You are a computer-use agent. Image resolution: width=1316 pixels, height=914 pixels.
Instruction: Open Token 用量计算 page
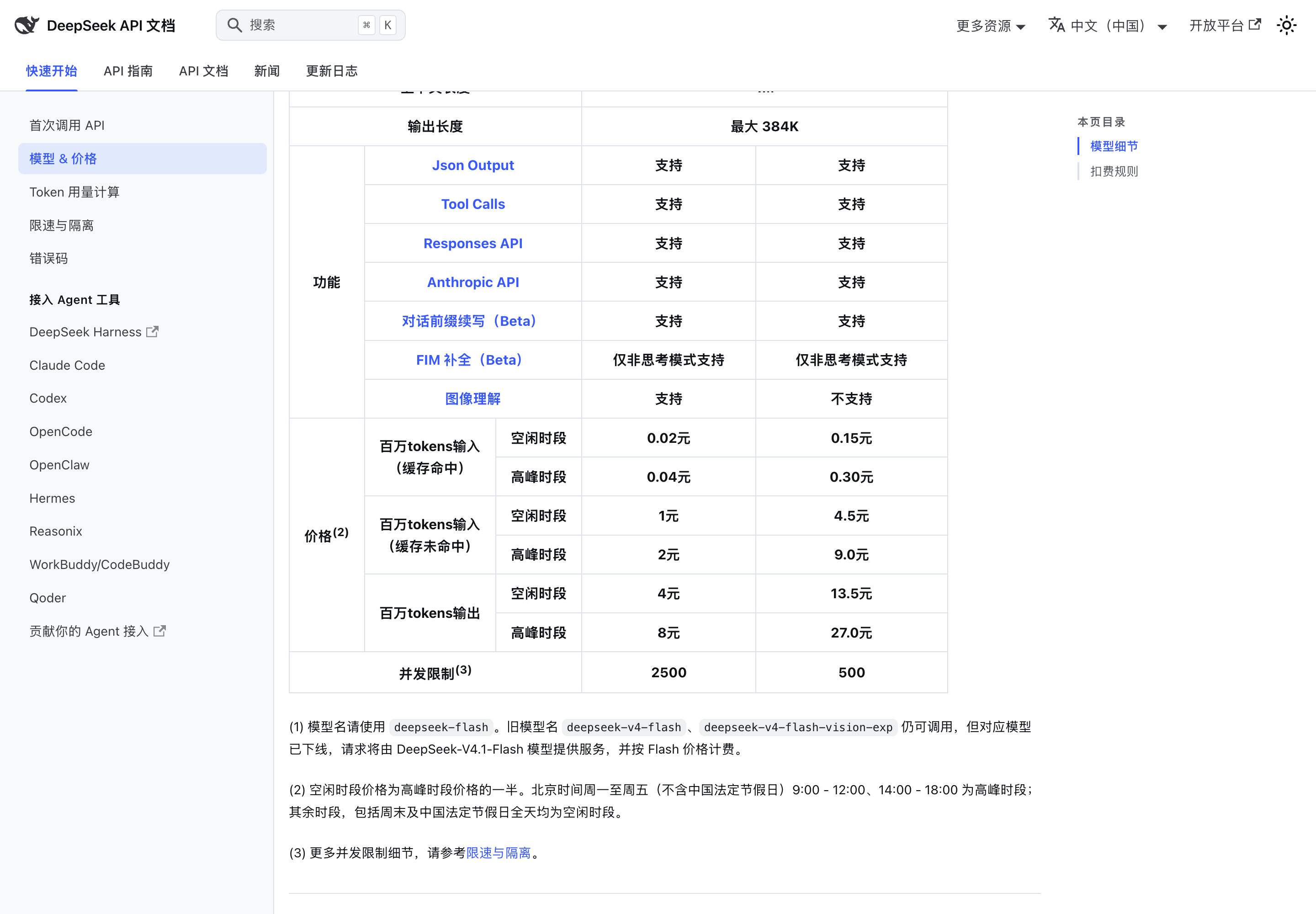[143, 192]
